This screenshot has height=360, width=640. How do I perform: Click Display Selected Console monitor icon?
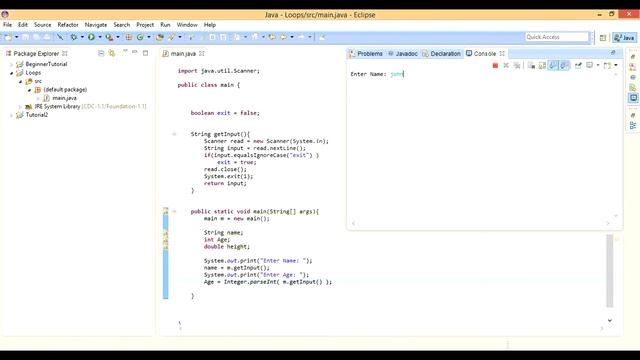click(x=589, y=65)
